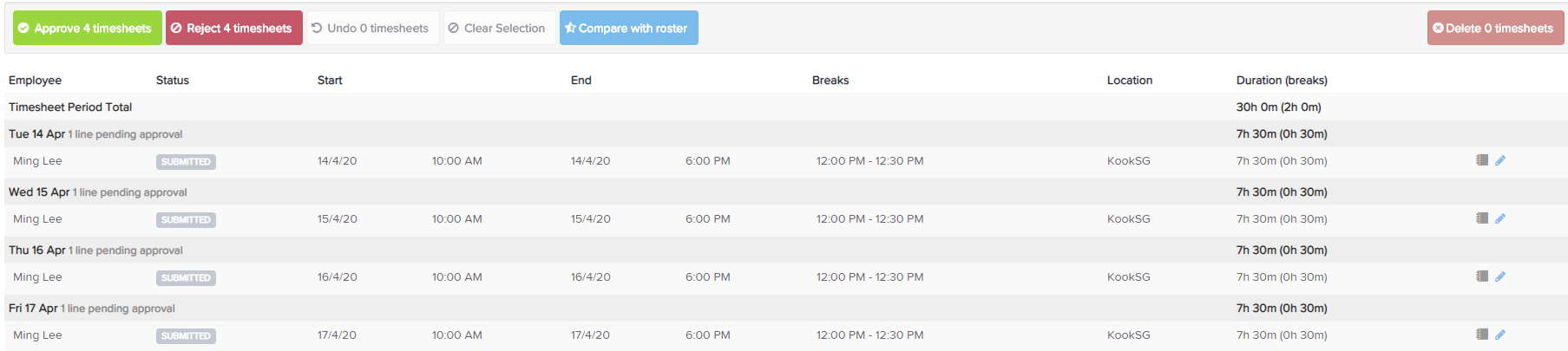
Task: Open notes icon for 15/4/20 timesheet
Action: point(1482,218)
